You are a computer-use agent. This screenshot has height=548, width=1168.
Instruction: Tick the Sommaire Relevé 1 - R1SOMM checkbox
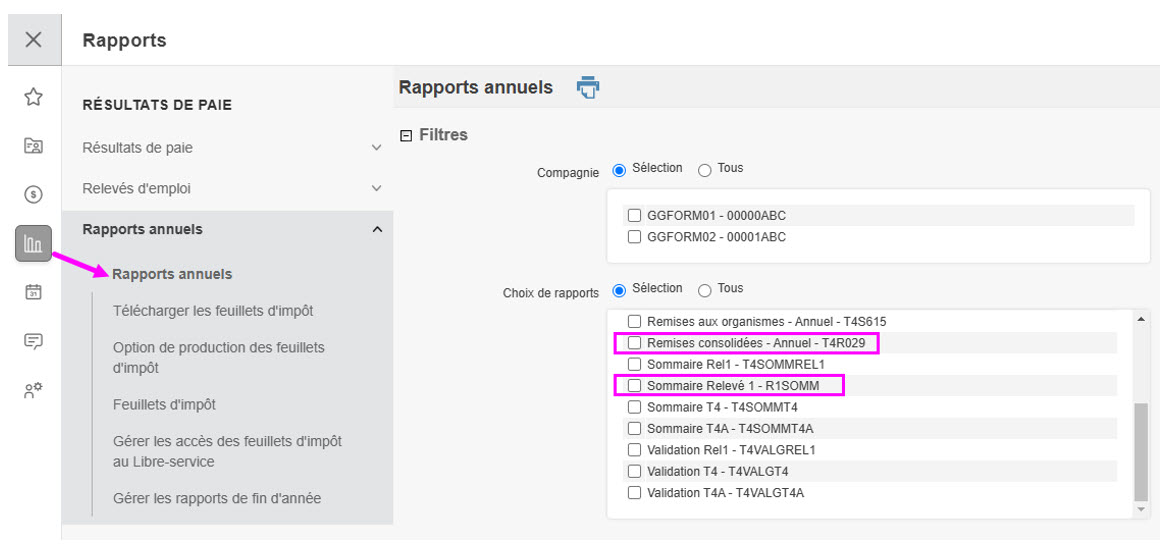pyautogui.click(x=634, y=386)
